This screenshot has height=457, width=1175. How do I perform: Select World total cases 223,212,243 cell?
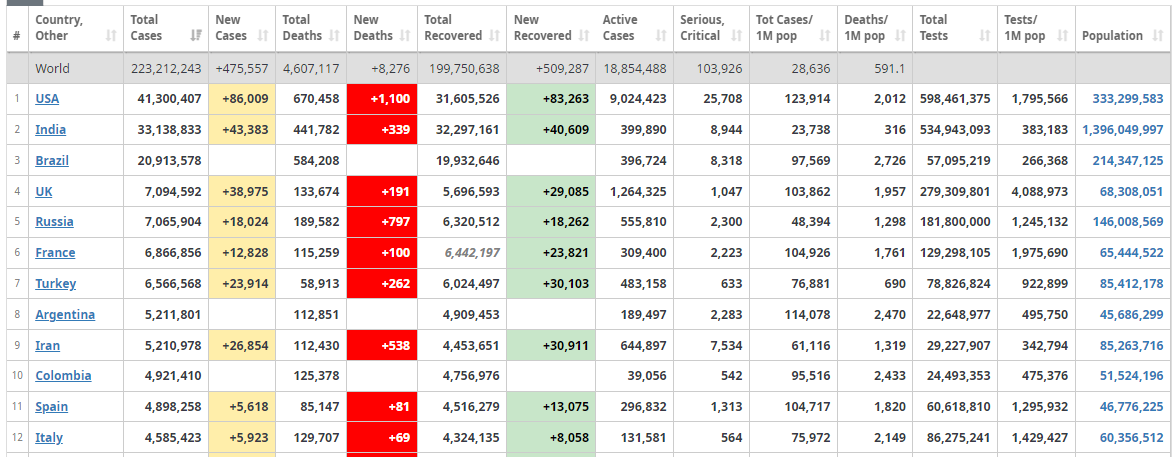[x=166, y=68]
